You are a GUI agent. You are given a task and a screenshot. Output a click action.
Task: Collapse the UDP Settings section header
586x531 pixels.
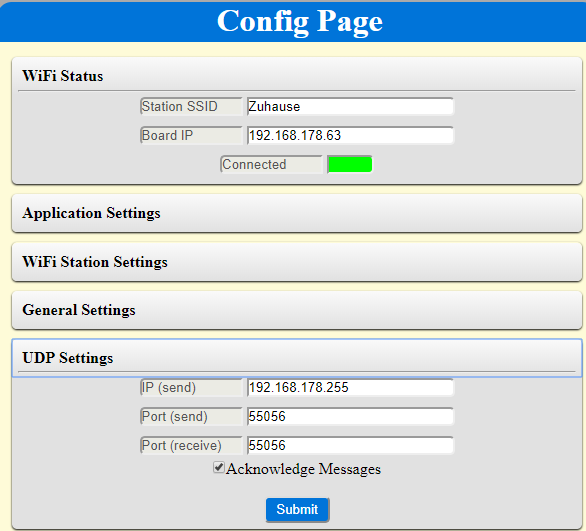[x=297, y=358]
